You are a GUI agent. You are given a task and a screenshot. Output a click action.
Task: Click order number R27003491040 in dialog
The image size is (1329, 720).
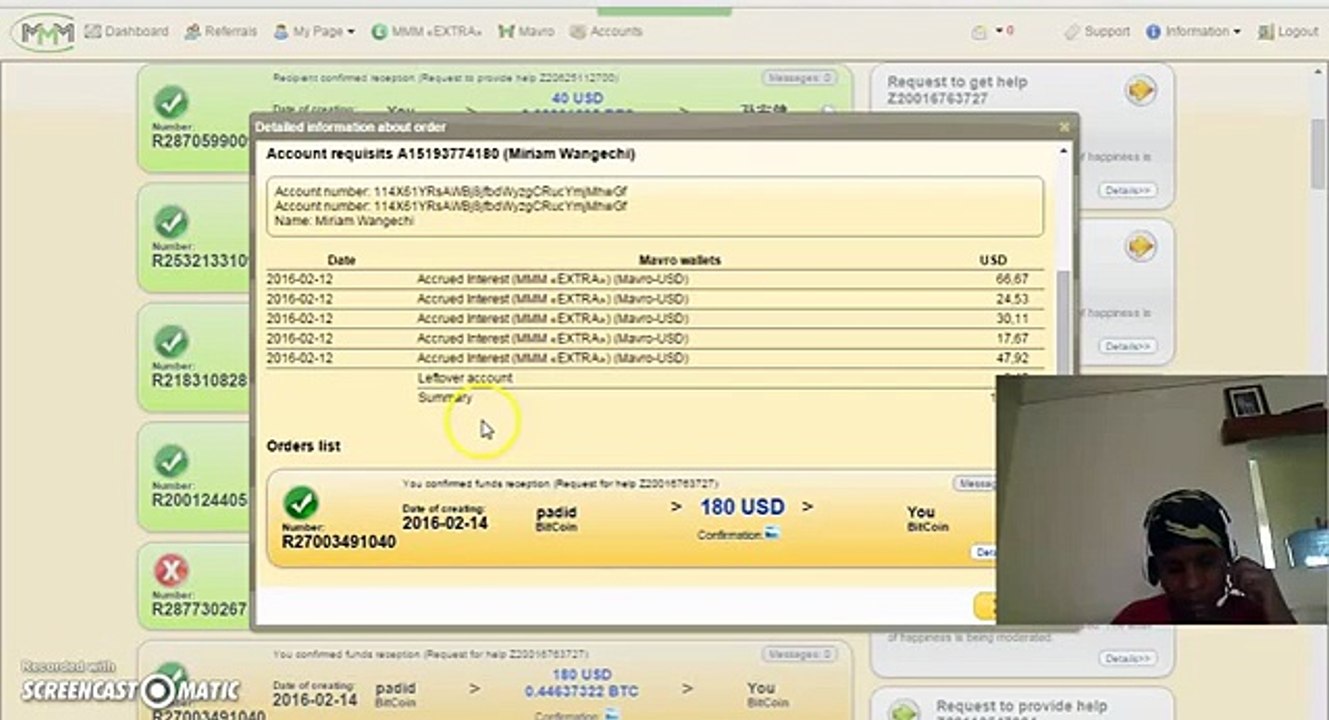tap(339, 542)
